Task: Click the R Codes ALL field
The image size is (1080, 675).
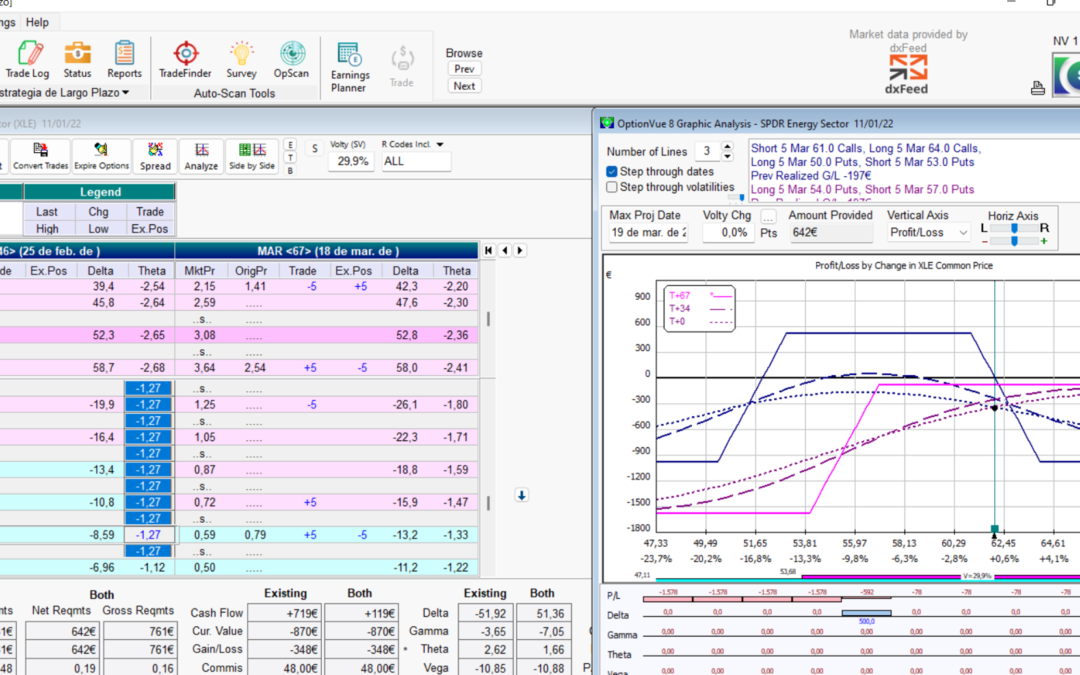Action: [416, 161]
